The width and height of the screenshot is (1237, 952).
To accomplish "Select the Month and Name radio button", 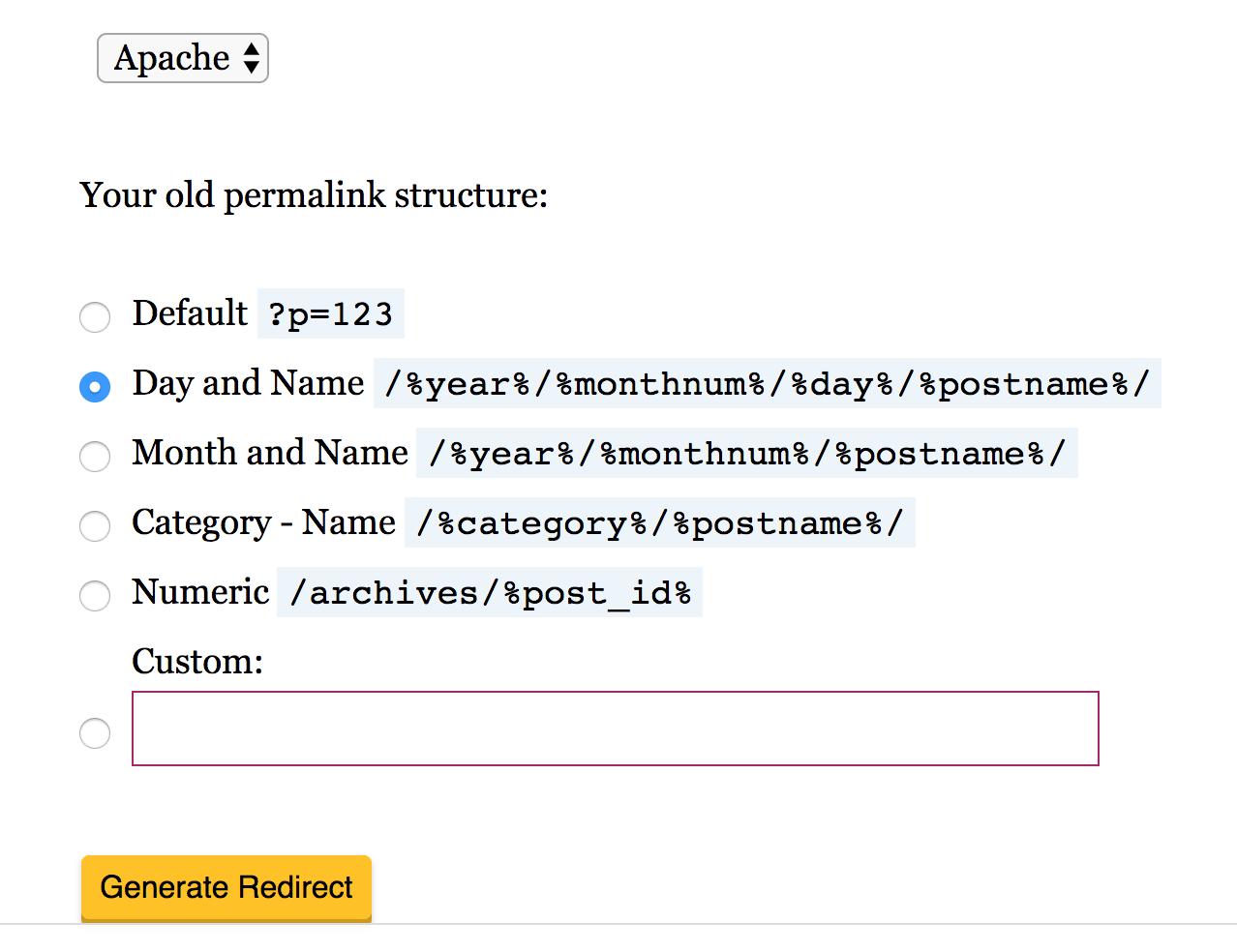I will tap(95, 456).
